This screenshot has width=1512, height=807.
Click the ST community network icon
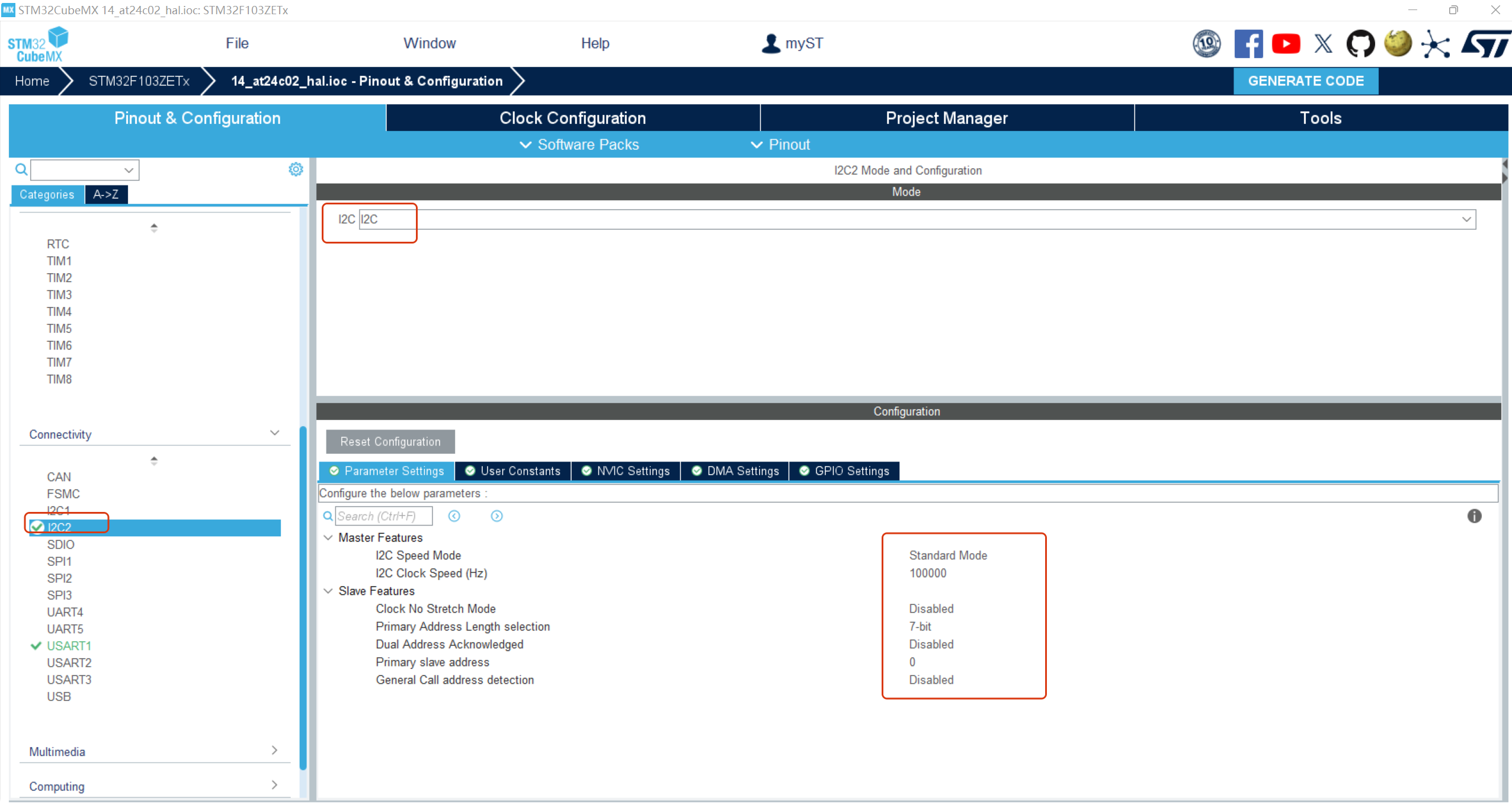tap(1436, 44)
